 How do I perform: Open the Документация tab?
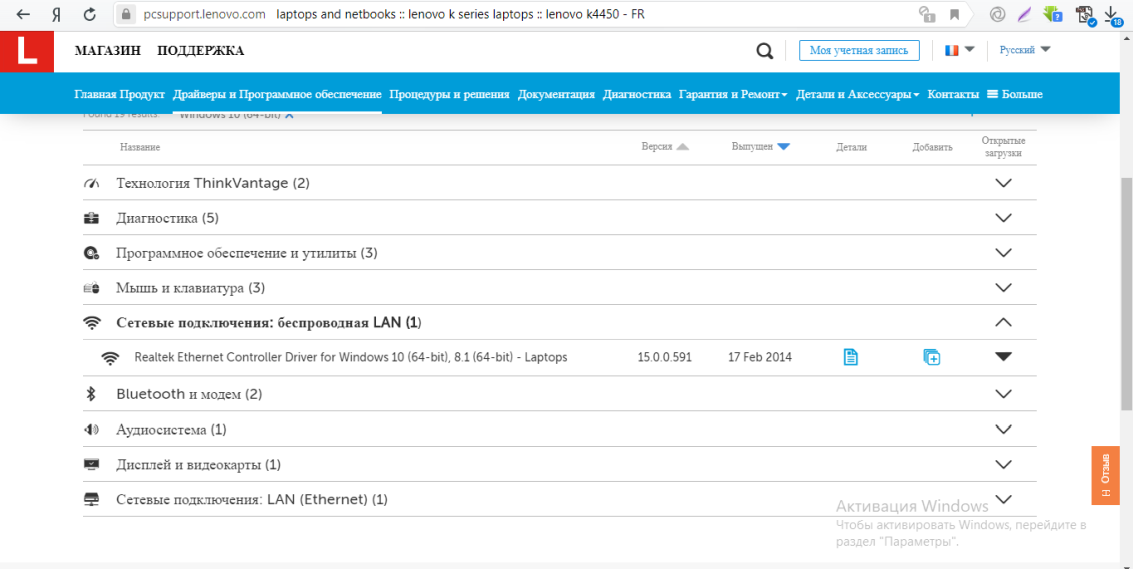[556, 94]
